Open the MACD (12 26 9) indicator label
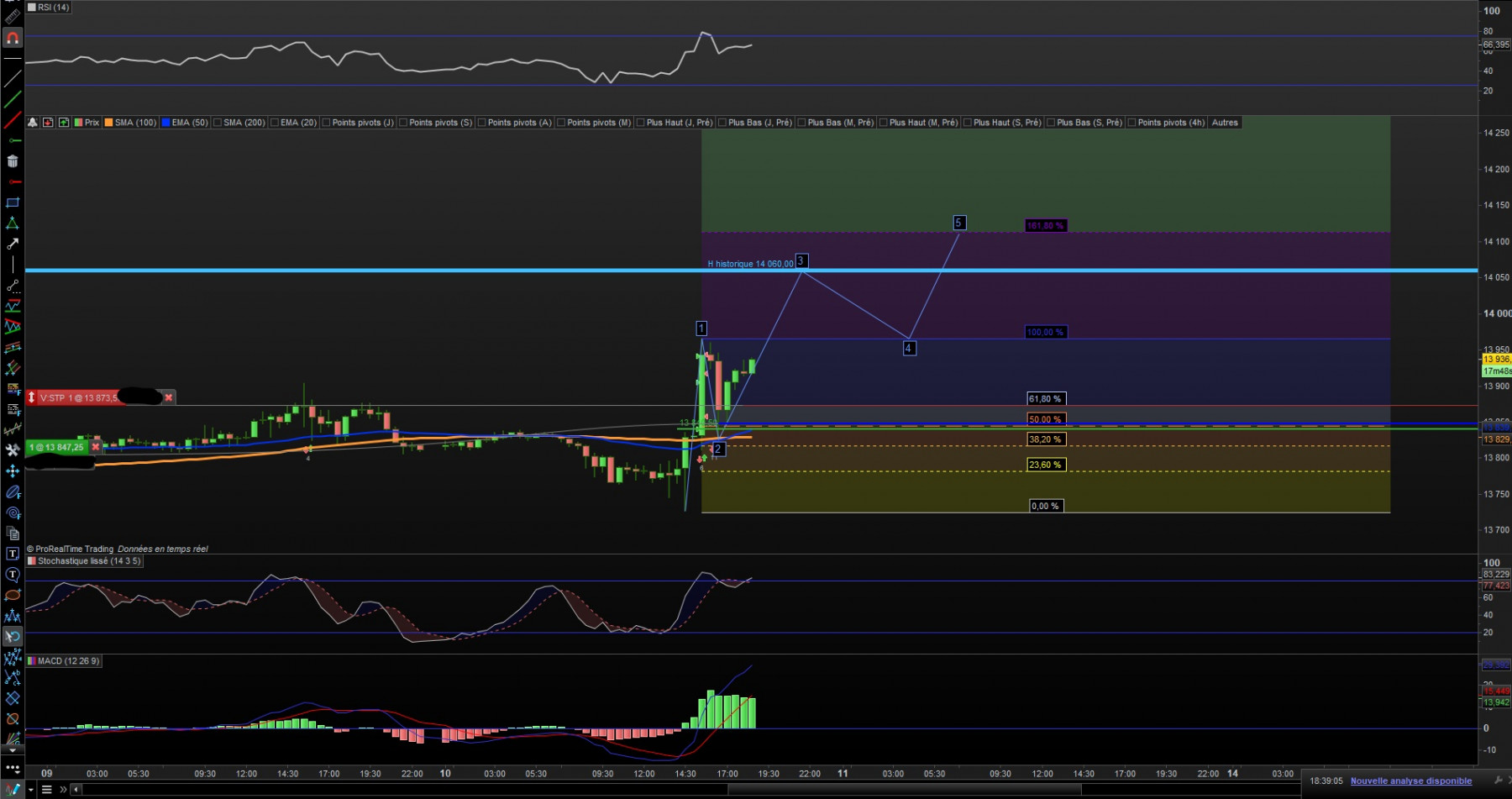1512x799 pixels. pyautogui.click(x=68, y=661)
